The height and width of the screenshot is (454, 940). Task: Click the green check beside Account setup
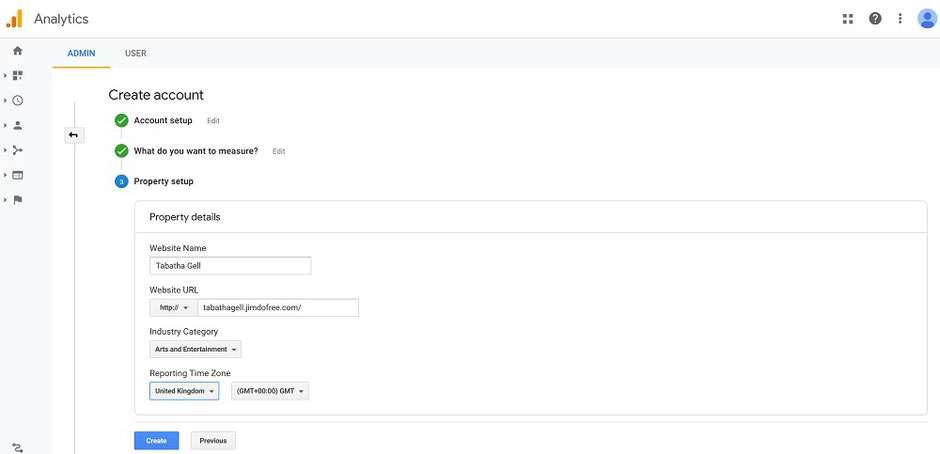click(x=121, y=121)
